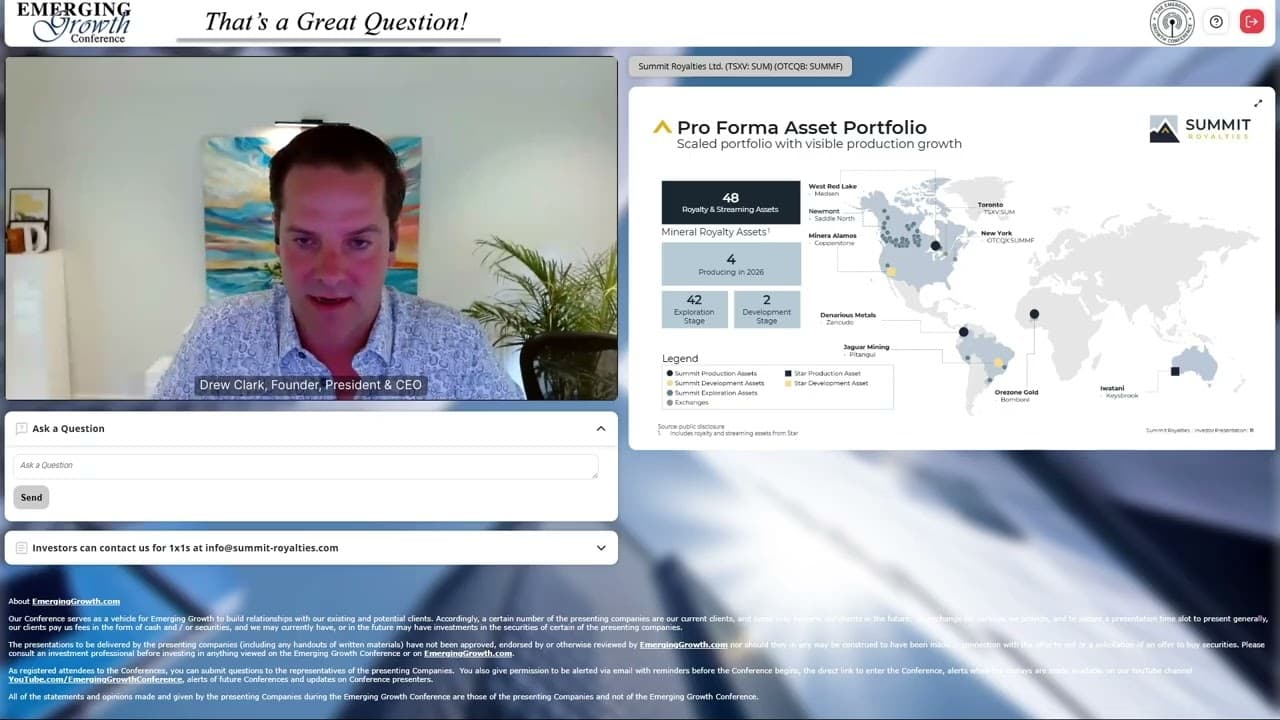This screenshot has height=720, width=1280.
Task: Click the 'Mineral Royalty Assets' label
Action: click(x=714, y=232)
